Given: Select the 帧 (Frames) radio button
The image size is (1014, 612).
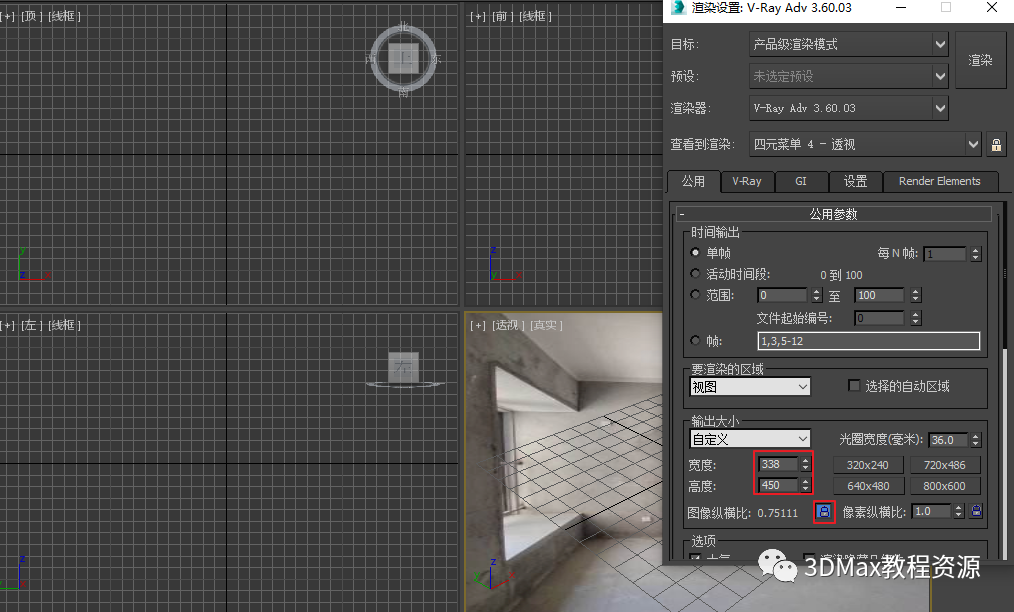Looking at the screenshot, I should (695, 340).
